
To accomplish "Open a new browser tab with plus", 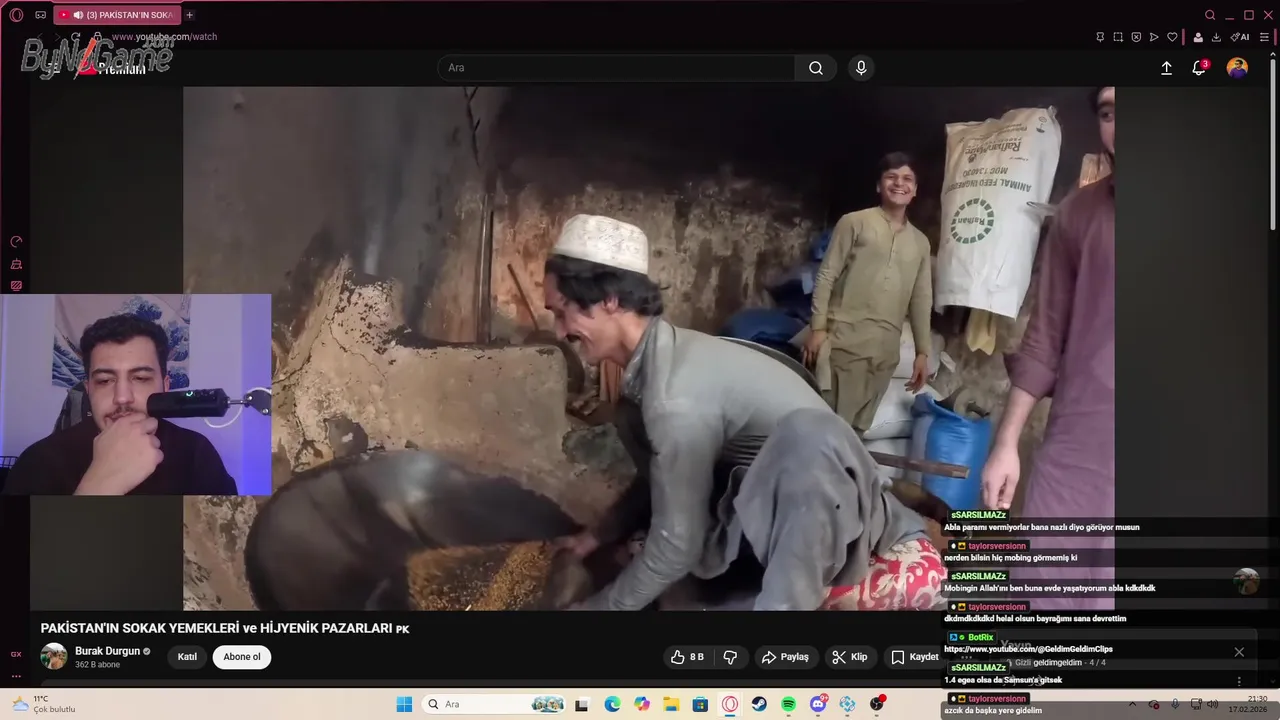I will [190, 15].
